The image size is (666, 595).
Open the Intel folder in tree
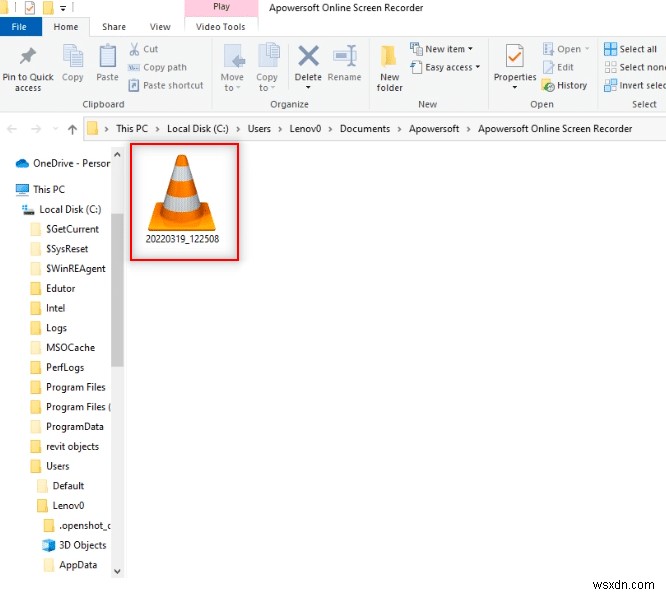[48, 308]
